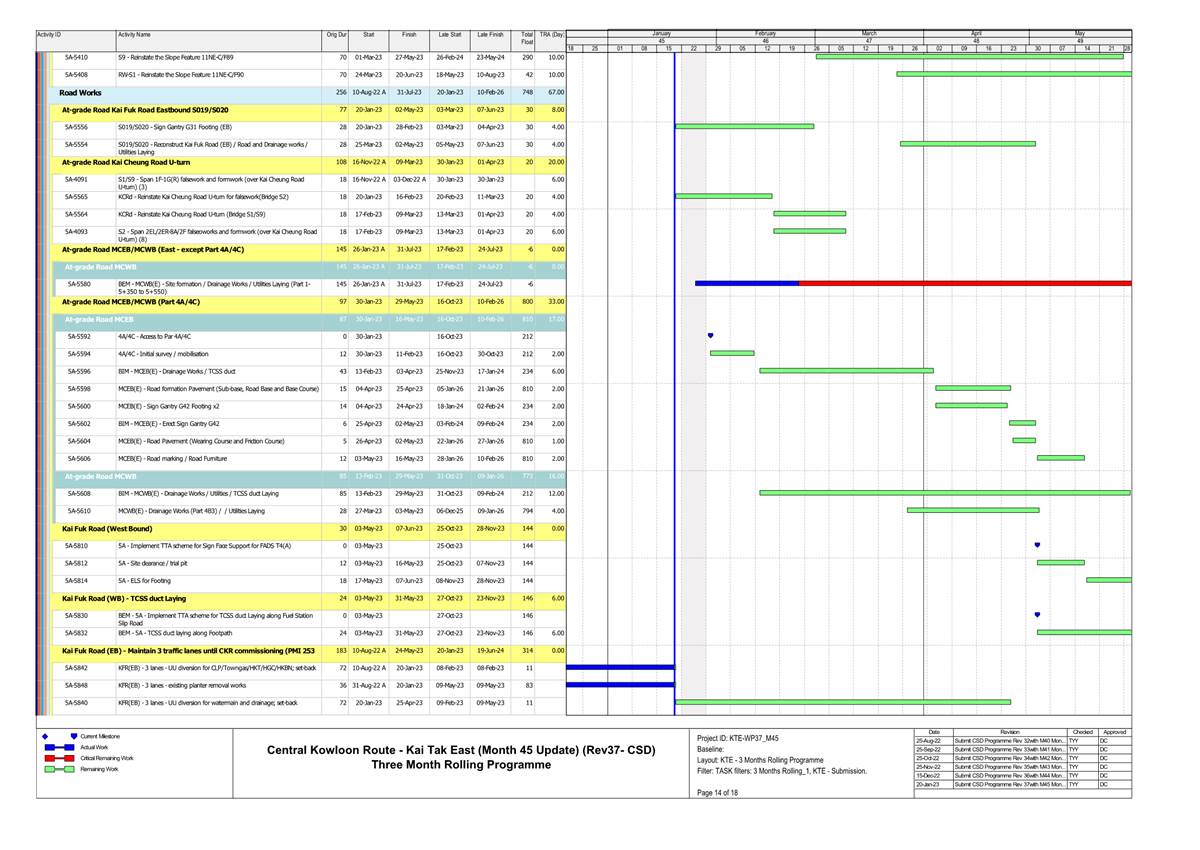Click the milestone marker on row SA-5830
The height and width of the screenshot is (850, 1200).
tap(1037, 615)
